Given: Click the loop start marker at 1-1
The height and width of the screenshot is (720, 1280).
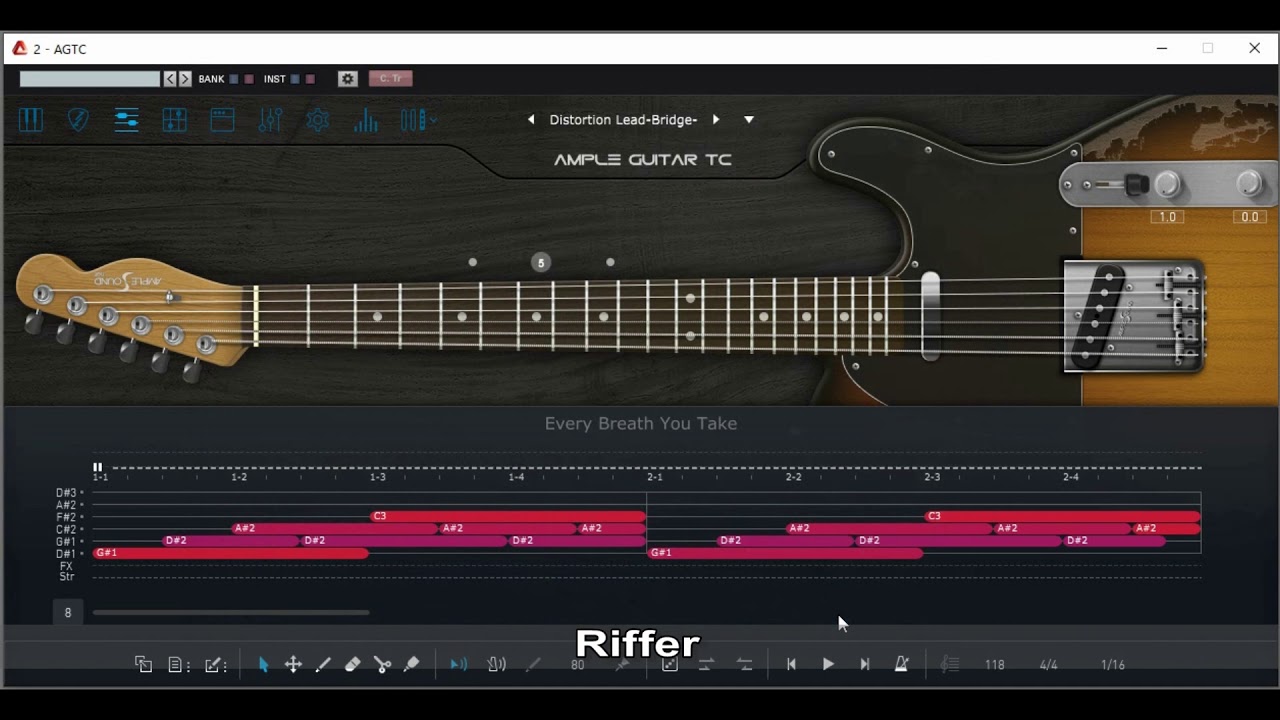Looking at the screenshot, I should click(98, 467).
